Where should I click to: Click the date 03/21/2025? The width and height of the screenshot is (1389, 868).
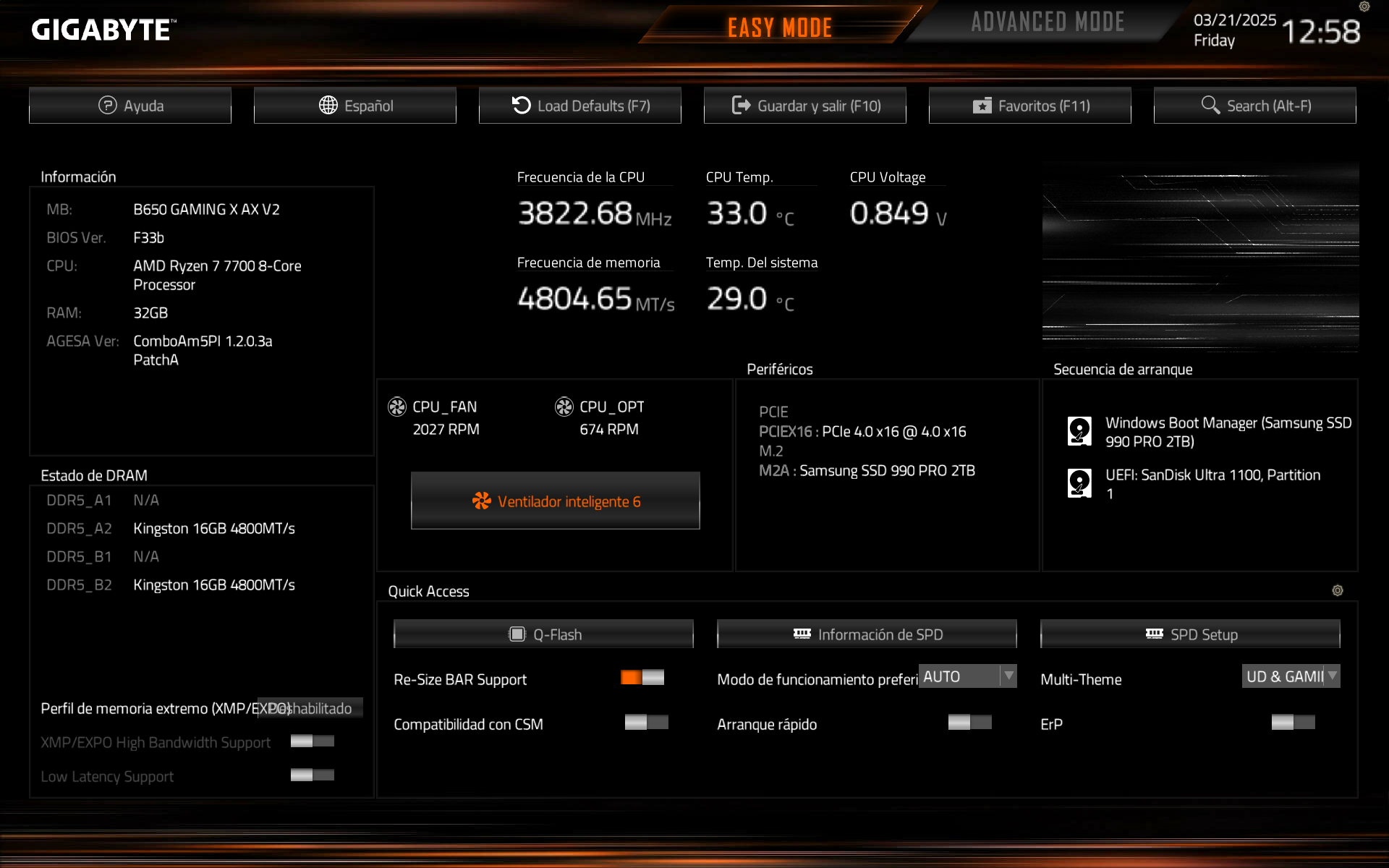coord(1235,20)
